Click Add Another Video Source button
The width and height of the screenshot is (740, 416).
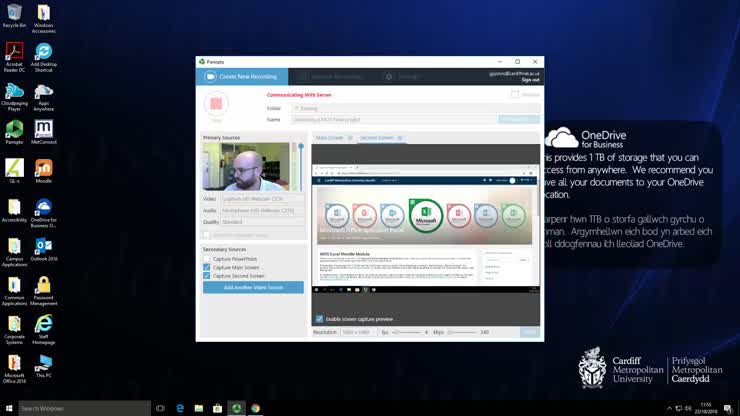point(253,288)
